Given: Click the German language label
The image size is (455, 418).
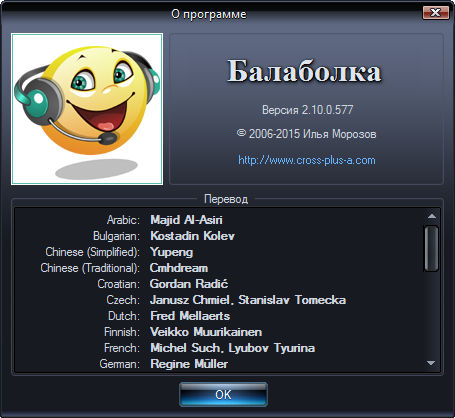Looking at the screenshot, I should 119,364.
